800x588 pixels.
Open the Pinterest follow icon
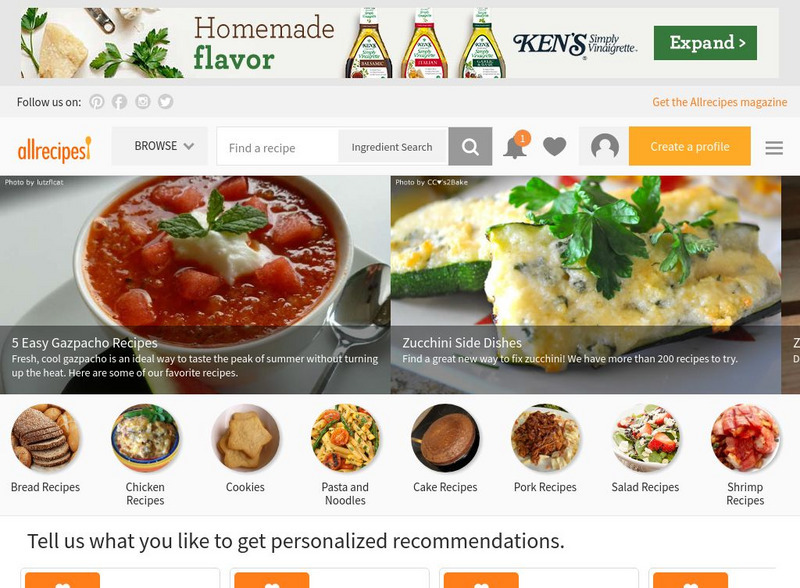[96, 102]
